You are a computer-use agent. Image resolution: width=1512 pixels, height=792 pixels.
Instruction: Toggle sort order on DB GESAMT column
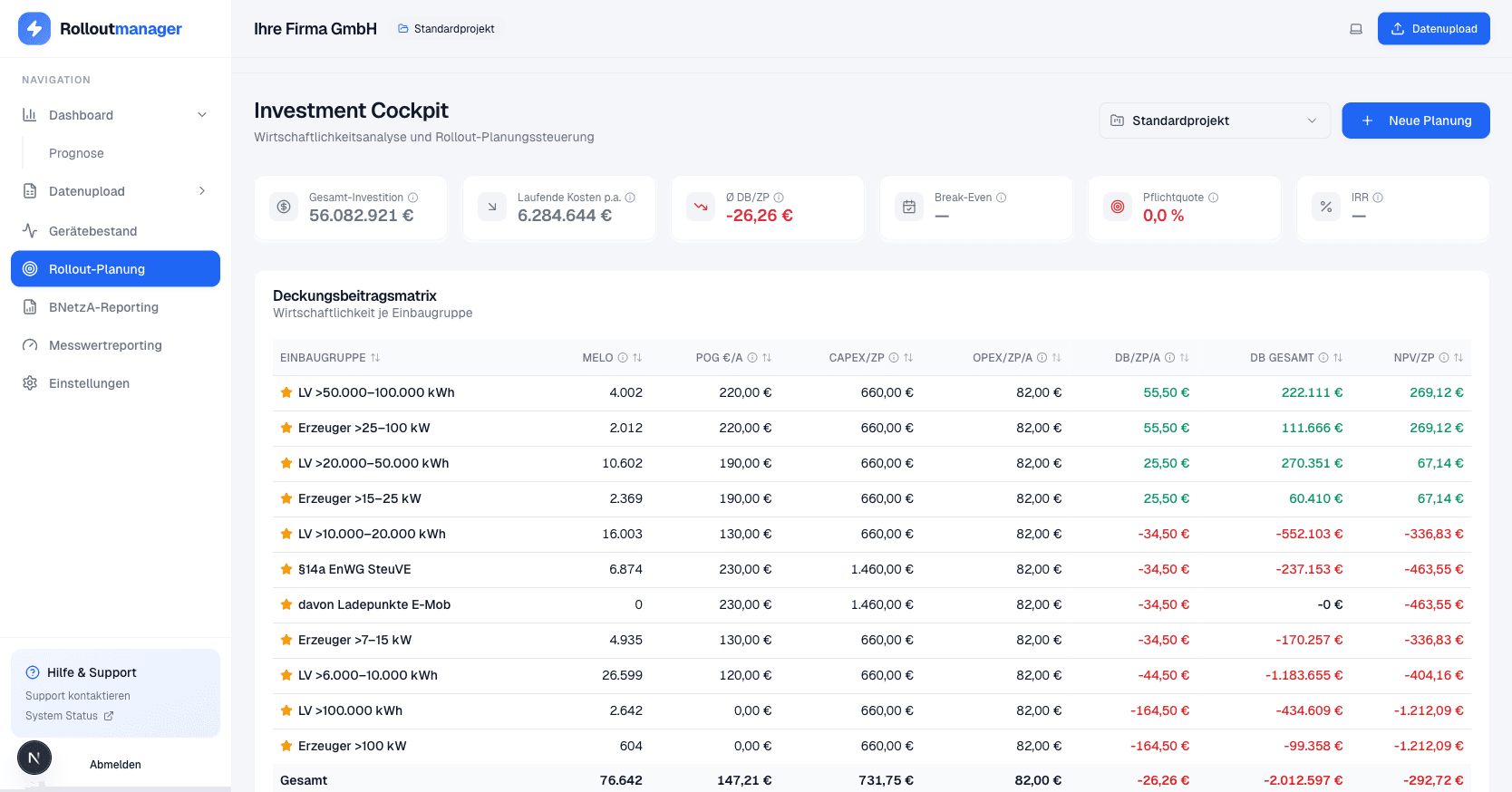coord(1338,358)
